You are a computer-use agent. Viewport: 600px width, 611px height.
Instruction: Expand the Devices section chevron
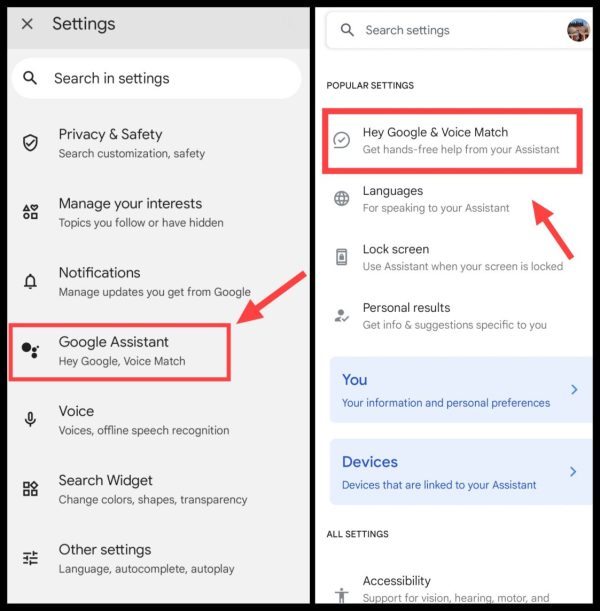tap(573, 471)
